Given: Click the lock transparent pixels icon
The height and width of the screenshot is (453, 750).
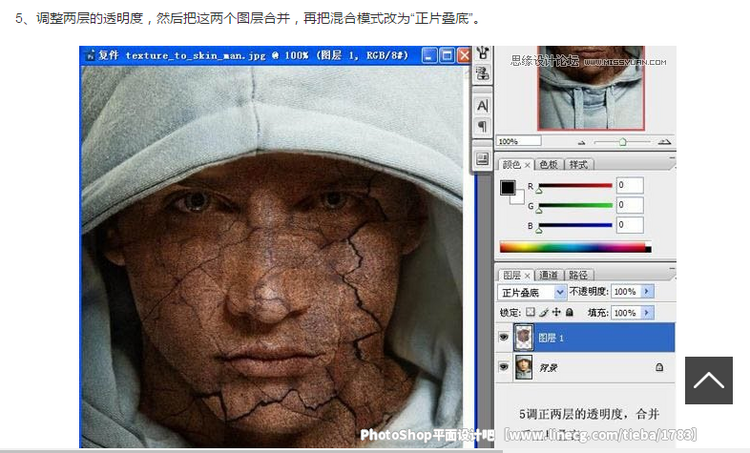Looking at the screenshot, I should point(531,313).
